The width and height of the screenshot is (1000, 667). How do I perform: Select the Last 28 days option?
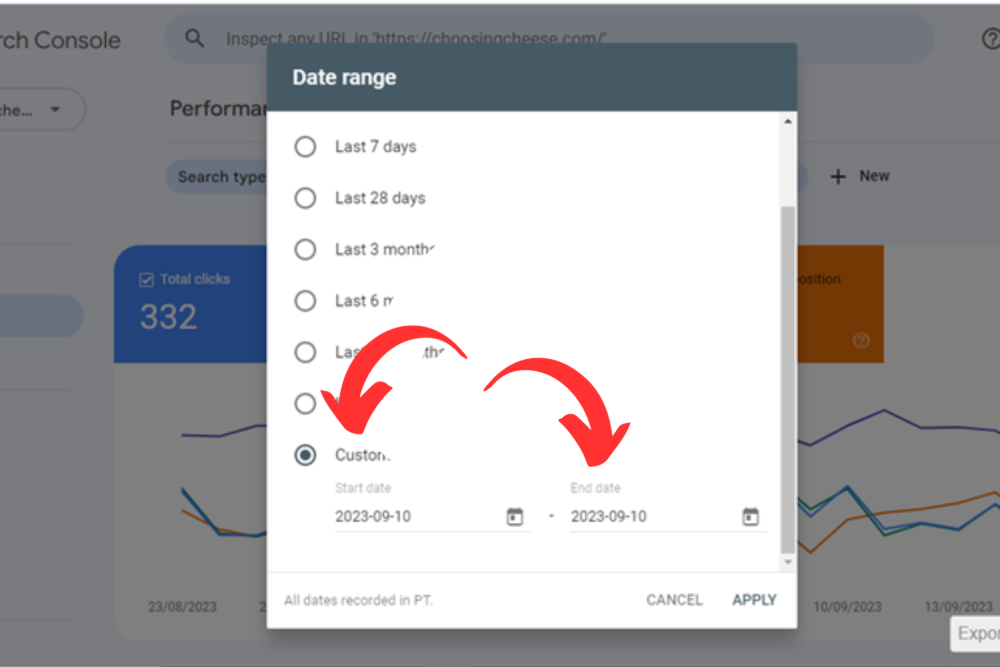pos(305,198)
